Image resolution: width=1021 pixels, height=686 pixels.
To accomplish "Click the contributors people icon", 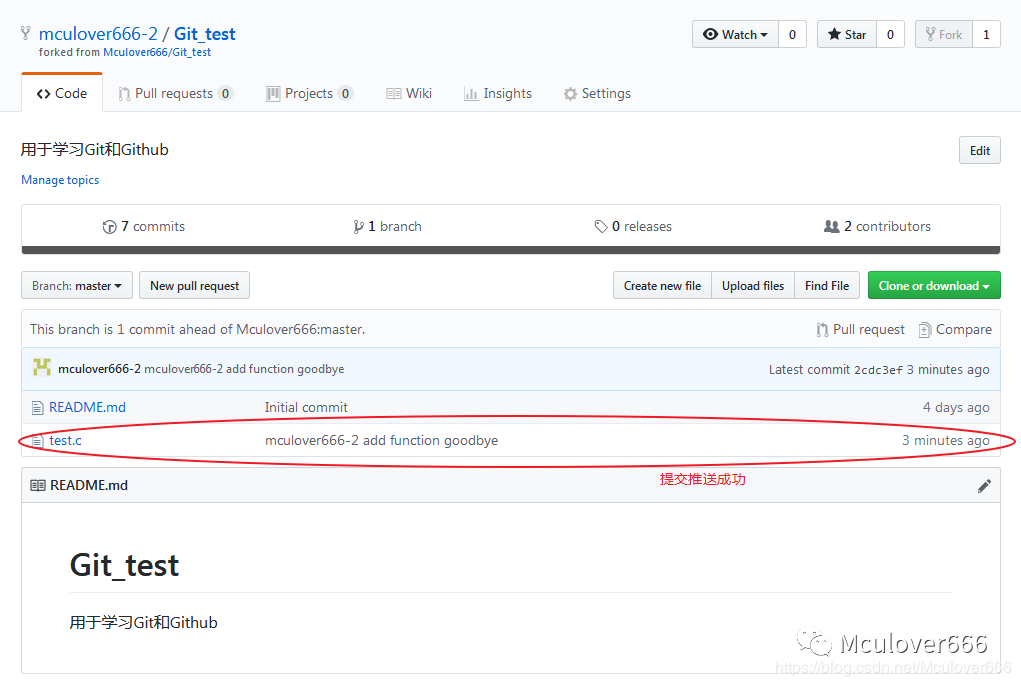I will [x=831, y=227].
